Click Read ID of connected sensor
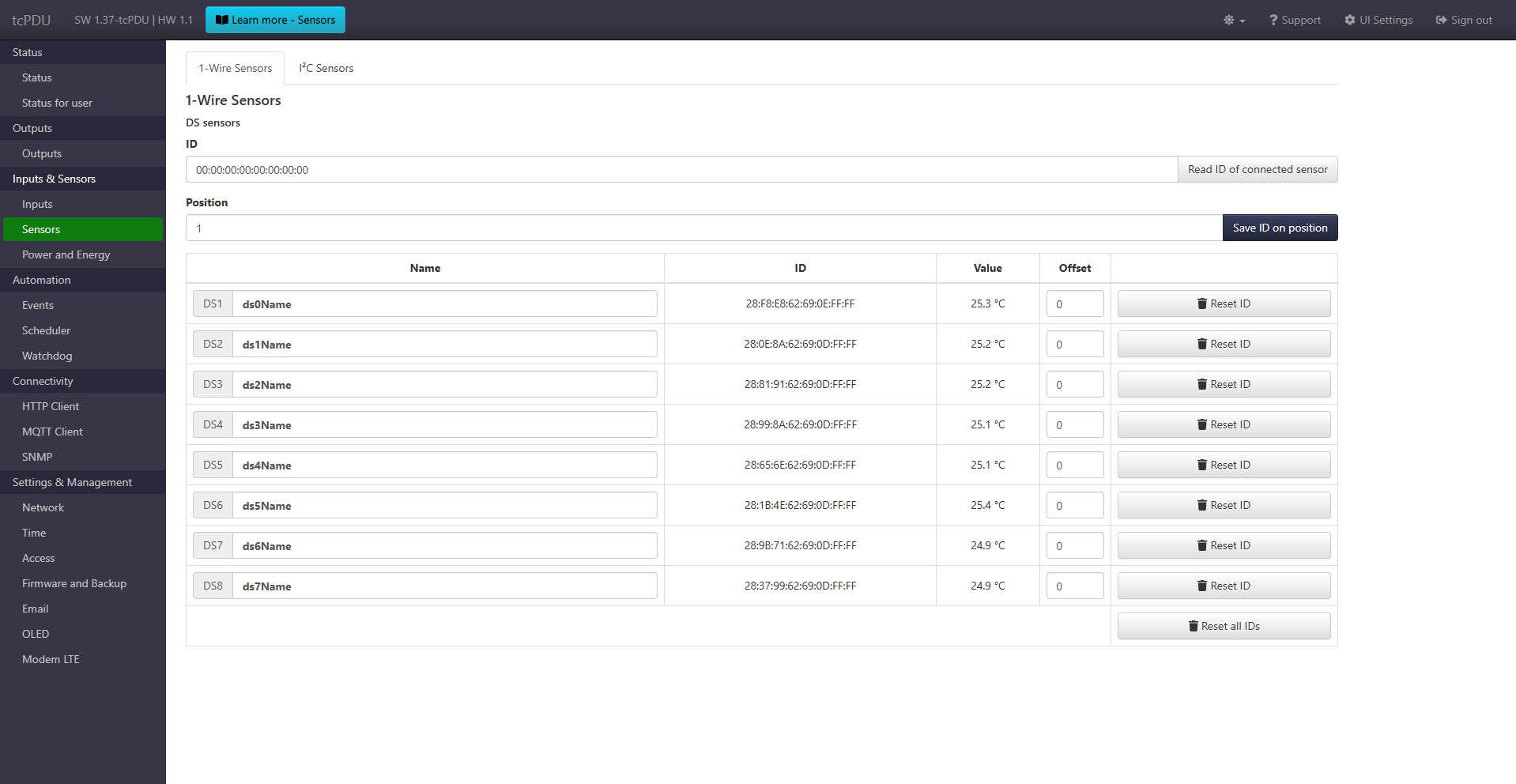Image resolution: width=1516 pixels, height=784 pixels. coord(1258,169)
